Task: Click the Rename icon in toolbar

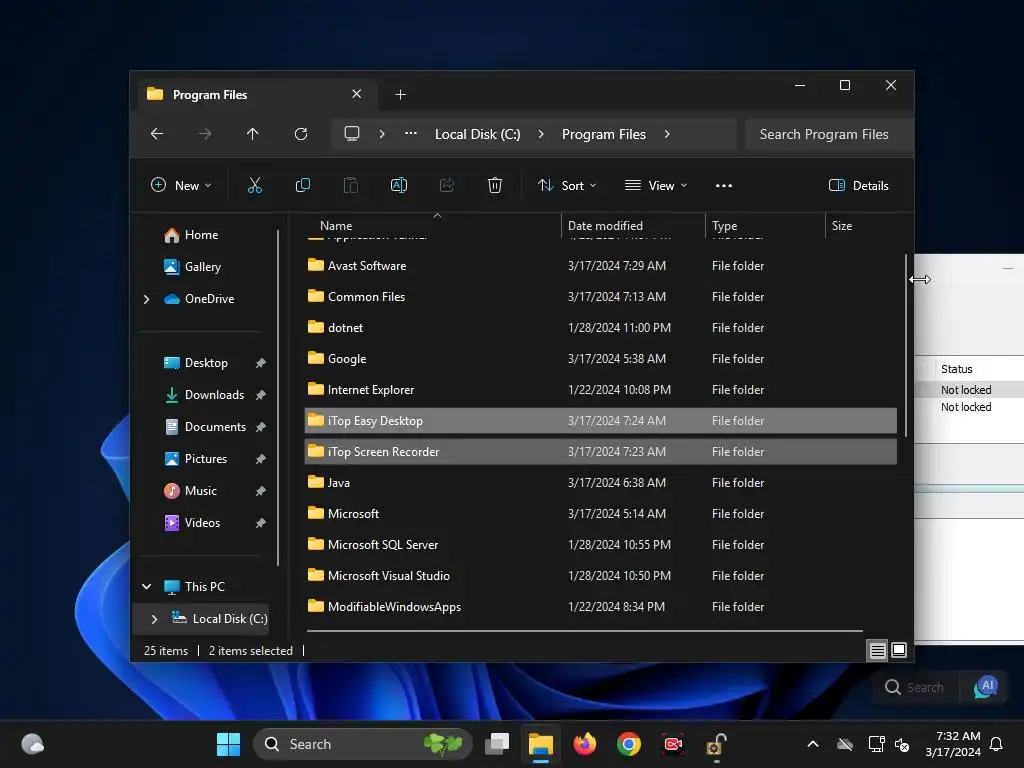Action: coord(398,185)
